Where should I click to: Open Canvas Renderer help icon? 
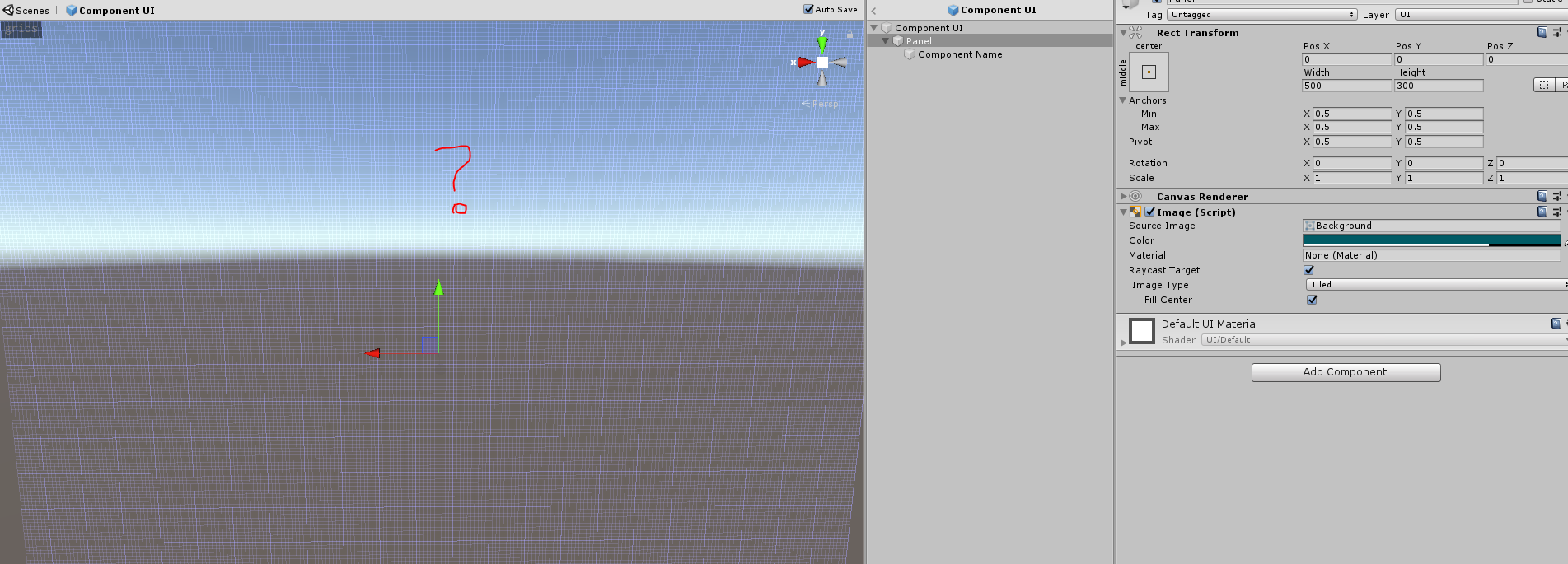pyautogui.click(x=1542, y=196)
